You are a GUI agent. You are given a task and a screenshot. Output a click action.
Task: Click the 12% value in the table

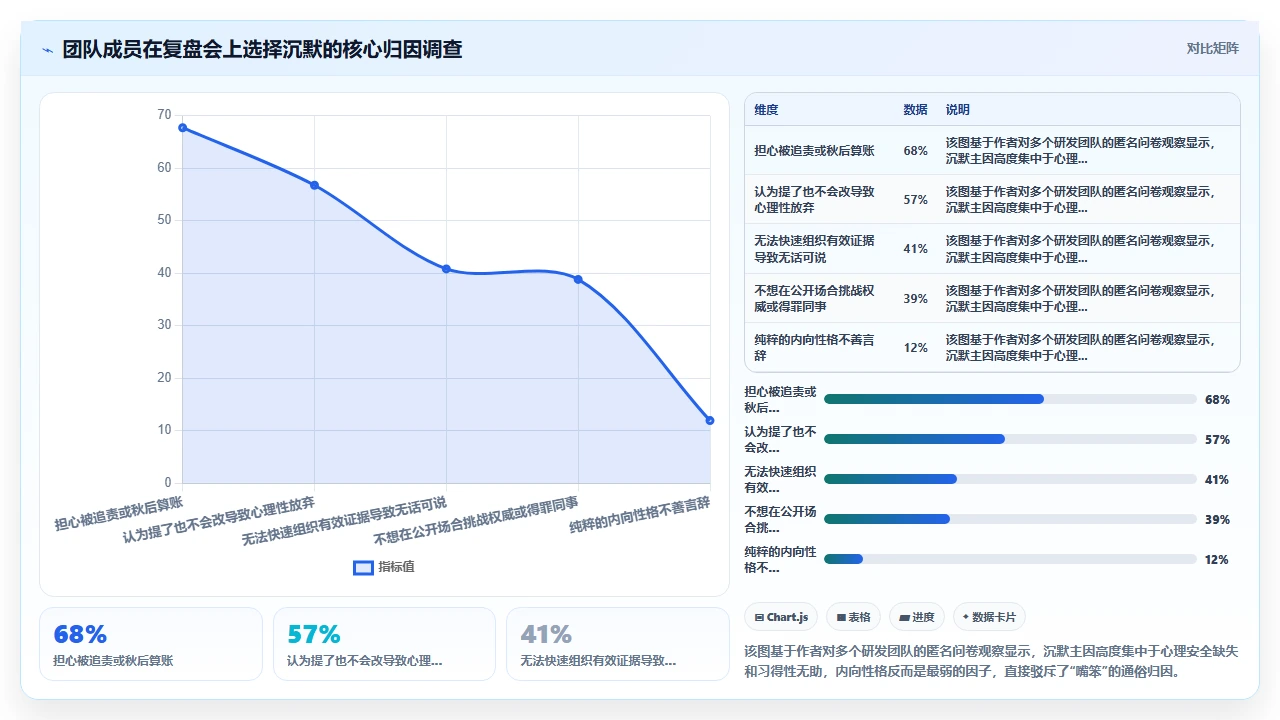[915, 348]
